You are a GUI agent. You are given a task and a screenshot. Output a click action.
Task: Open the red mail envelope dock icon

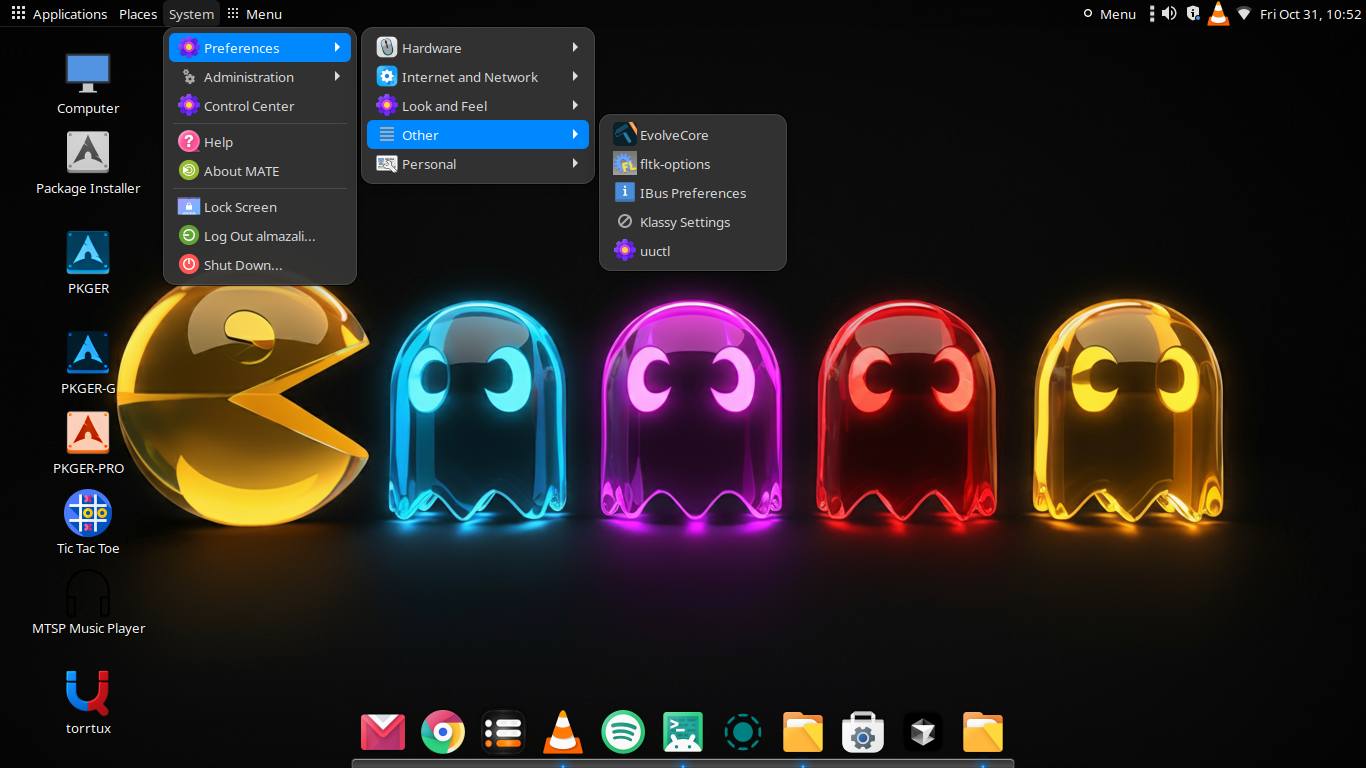(x=383, y=732)
